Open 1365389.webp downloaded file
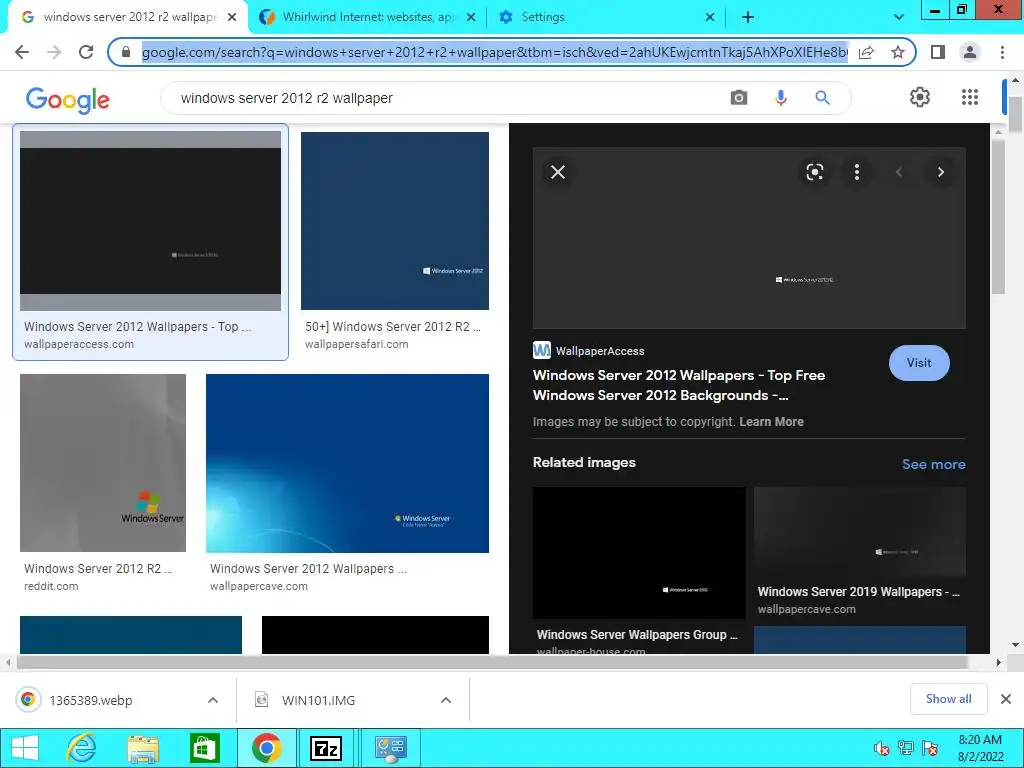Viewport: 1024px width, 768px height. pos(90,700)
